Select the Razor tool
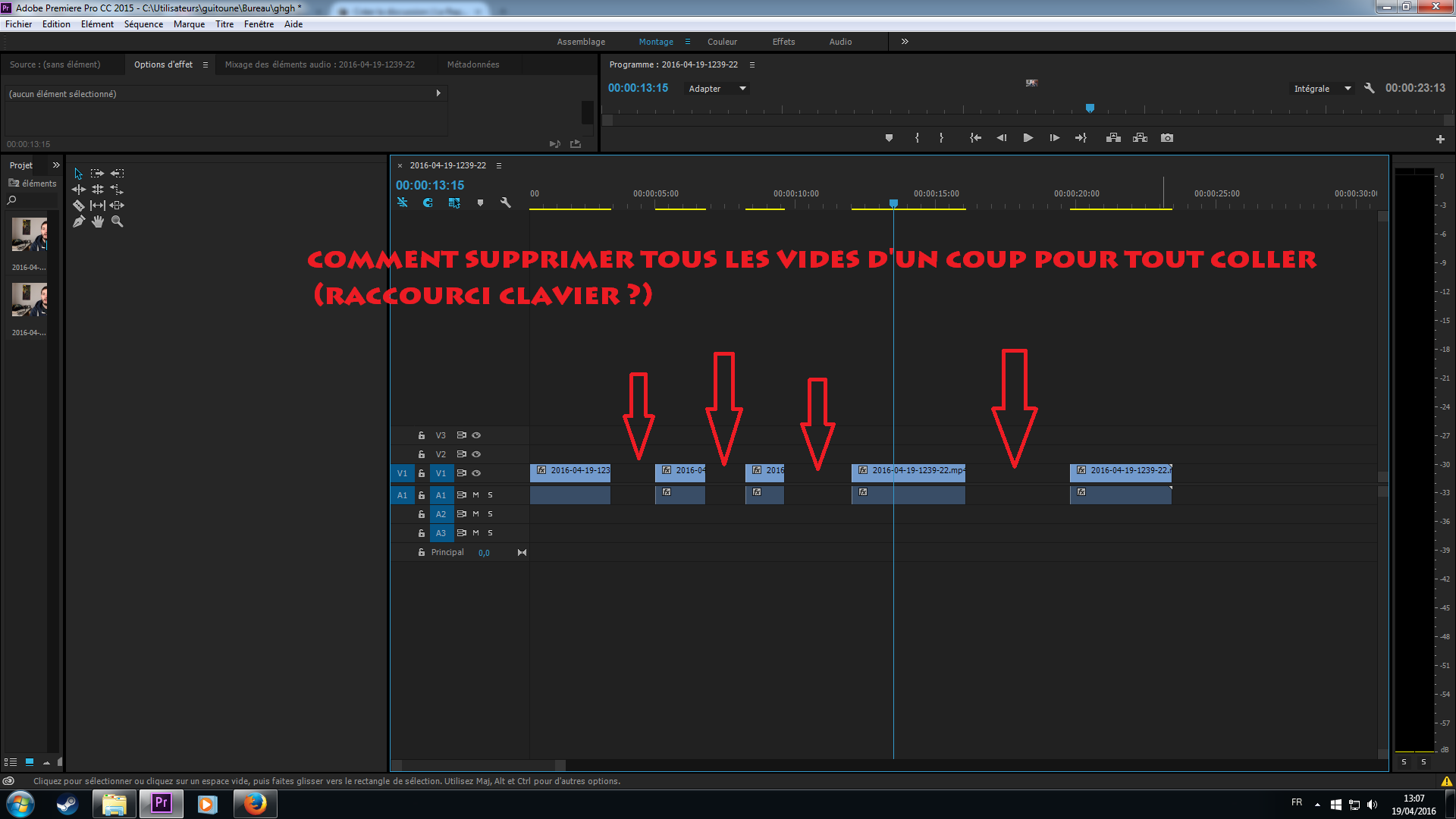 click(x=79, y=205)
